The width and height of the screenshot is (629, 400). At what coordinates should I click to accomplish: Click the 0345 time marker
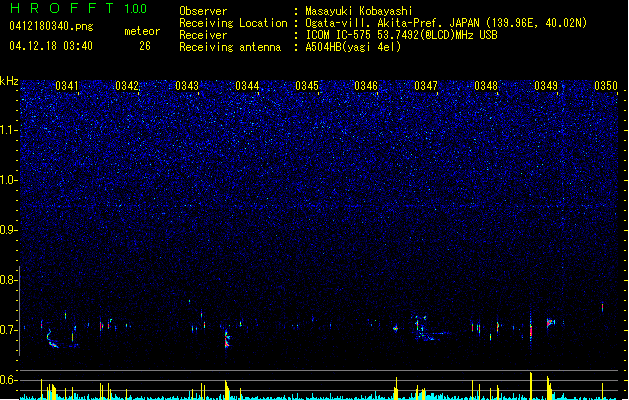307,86
